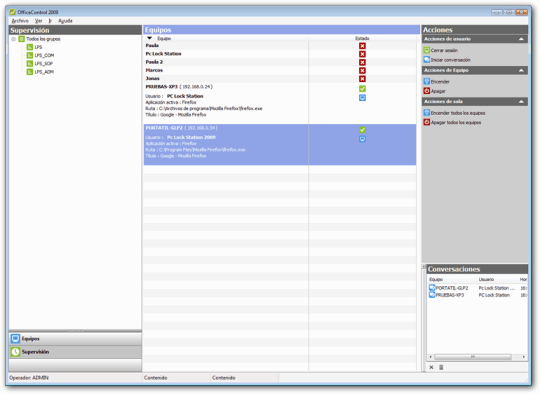Viewport: 540px width, 394px height.
Task: Click Apagar todos los equipos link
Action: pyautogui.click(x=456, y=123)
